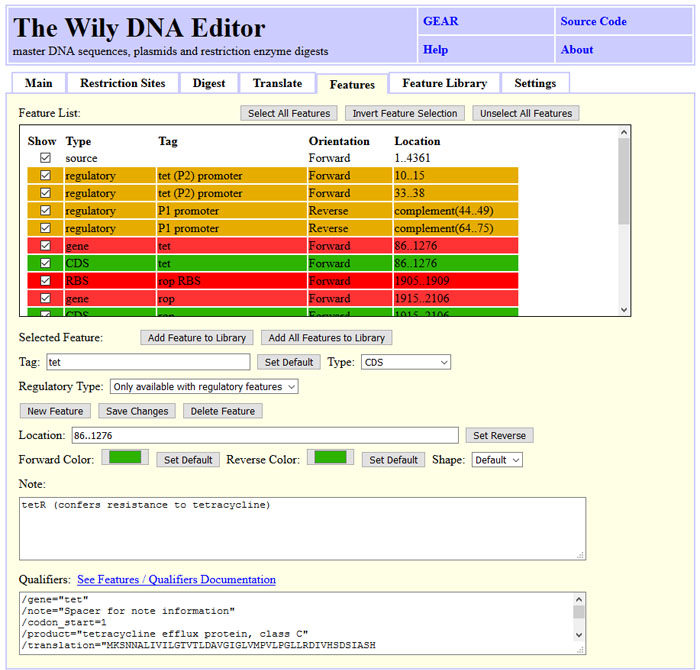700x670 pixels.
Task: Pick the green Forward Color swatch
Action: point(125,457)
